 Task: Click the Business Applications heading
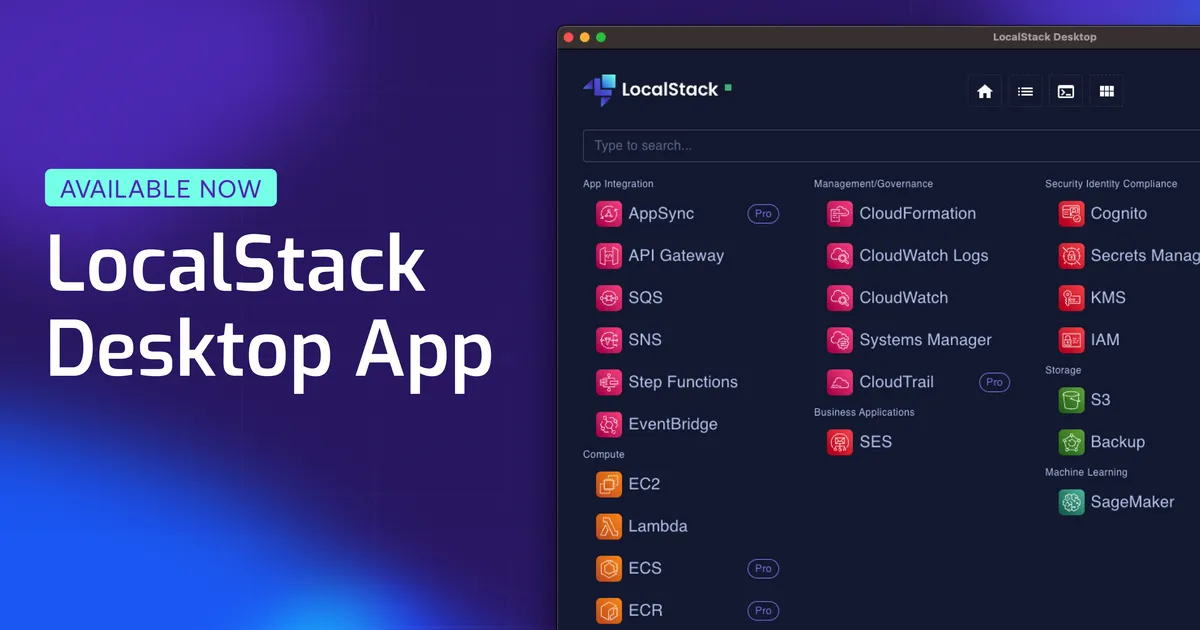(864, 412)
